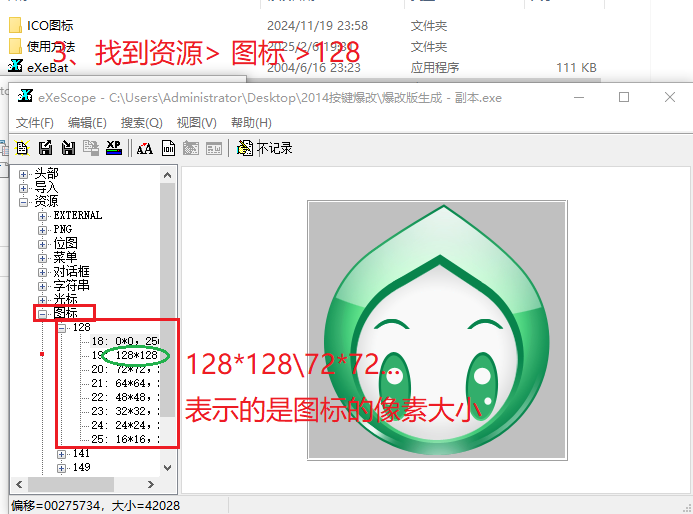
Task: Expand the 对话框 resource node
Action: coord(43,271)
